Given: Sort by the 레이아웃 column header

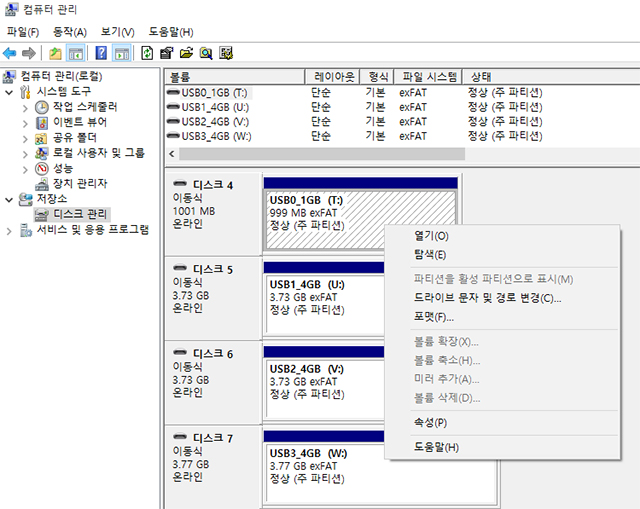Looking at the screenshot, I should (332, 76).
